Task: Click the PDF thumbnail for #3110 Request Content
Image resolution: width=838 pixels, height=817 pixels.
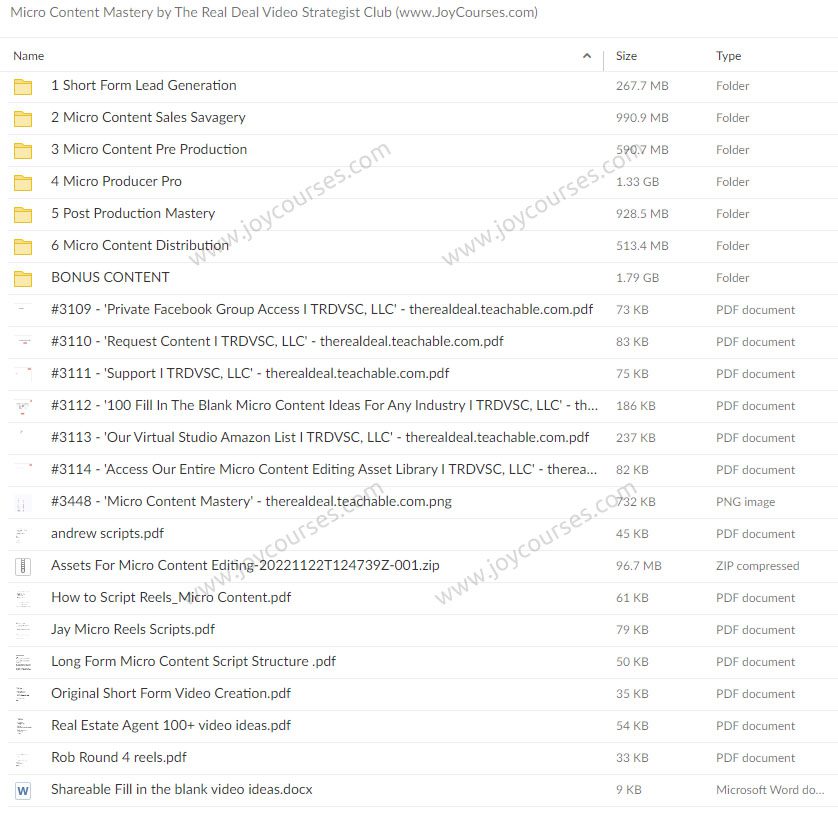Action: click(x=23, y=343)
